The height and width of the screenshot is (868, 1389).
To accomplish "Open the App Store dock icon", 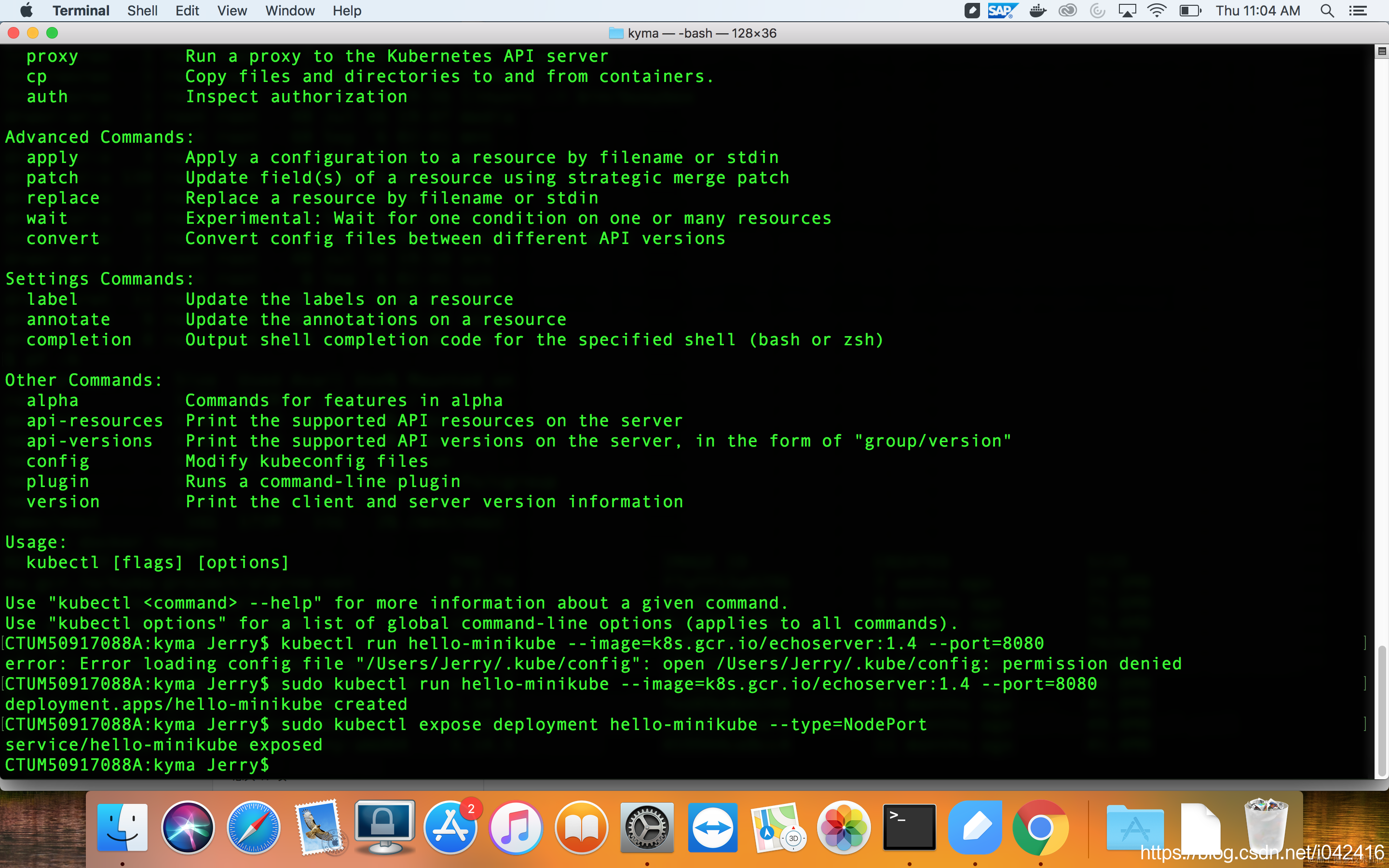I will coord(450,828).
